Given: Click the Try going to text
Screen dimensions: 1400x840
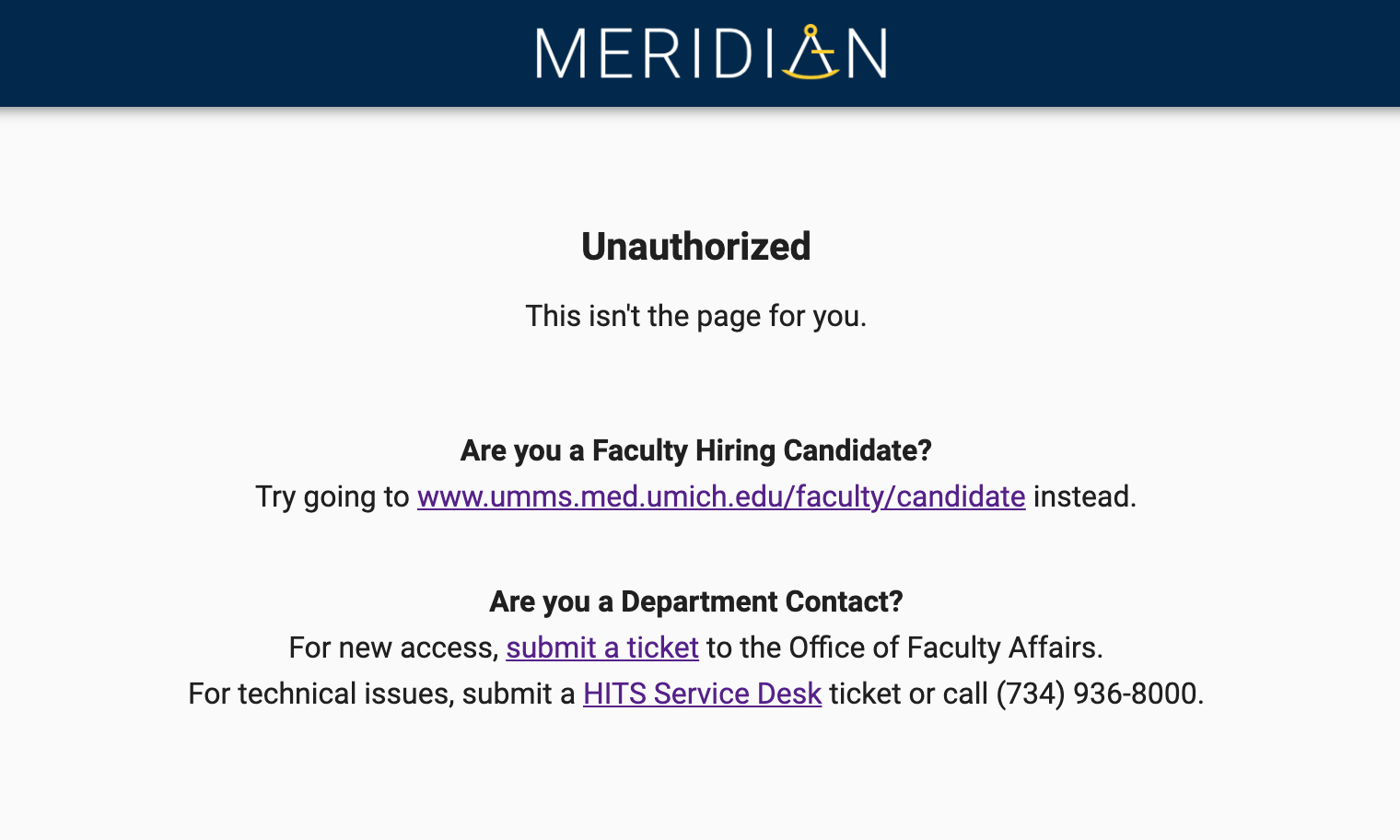Looking at the screenshot, I should click(332, 496).
